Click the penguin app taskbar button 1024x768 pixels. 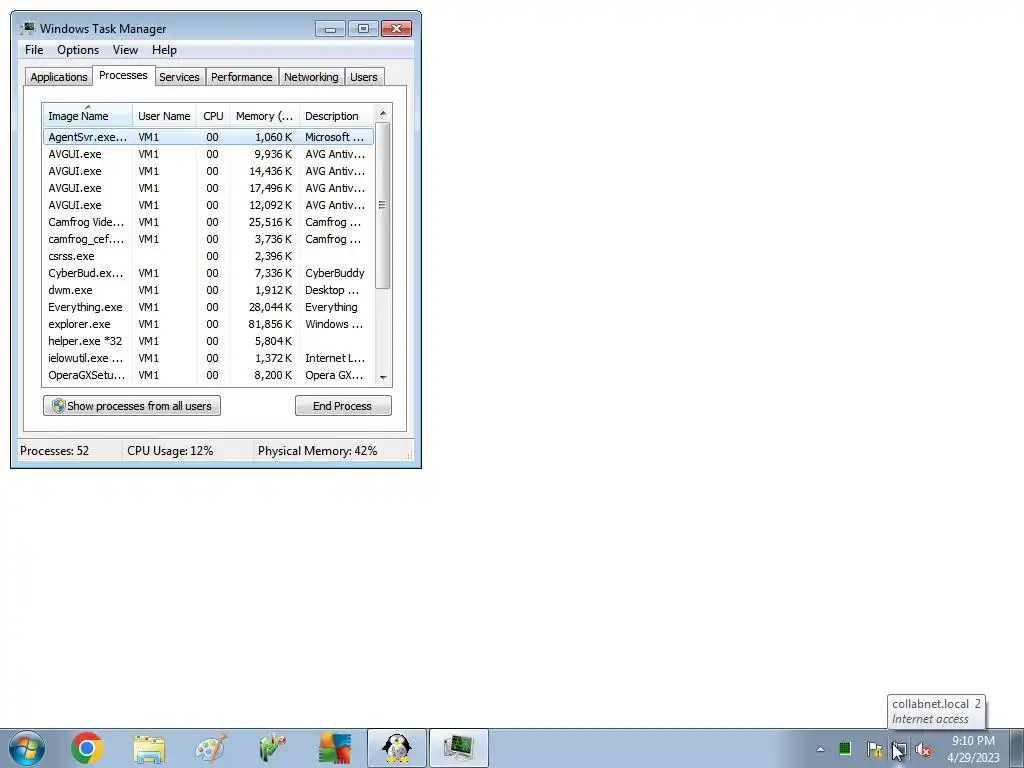point(396,748)
